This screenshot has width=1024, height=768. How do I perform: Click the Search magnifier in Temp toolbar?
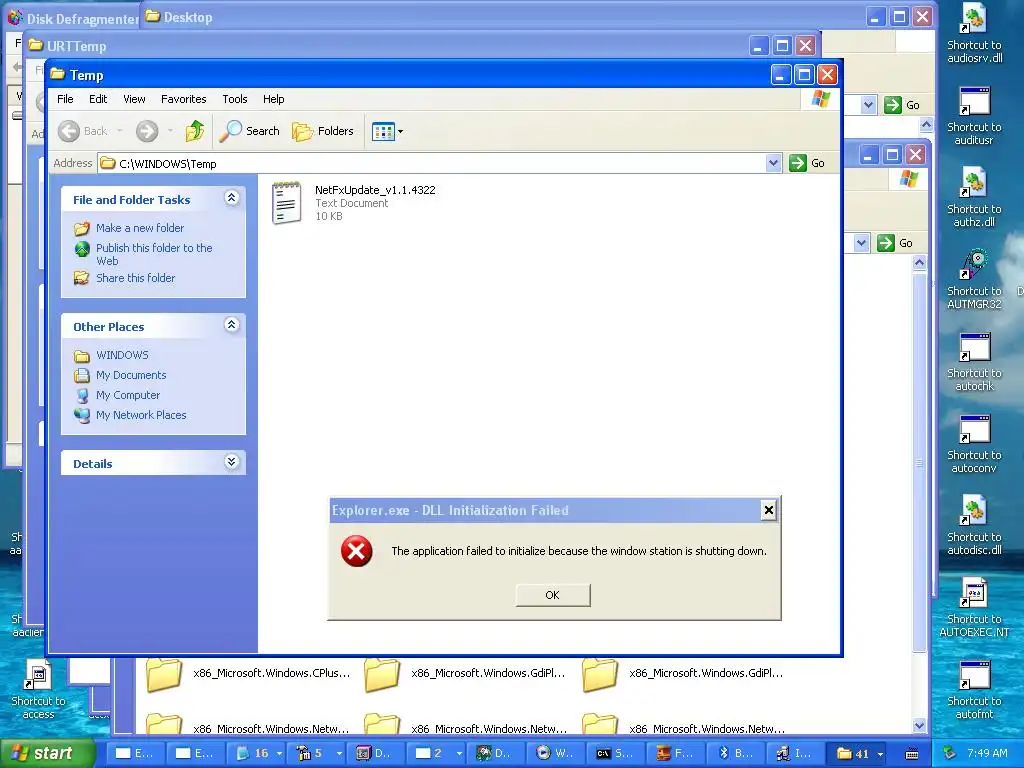coord(249,131)
